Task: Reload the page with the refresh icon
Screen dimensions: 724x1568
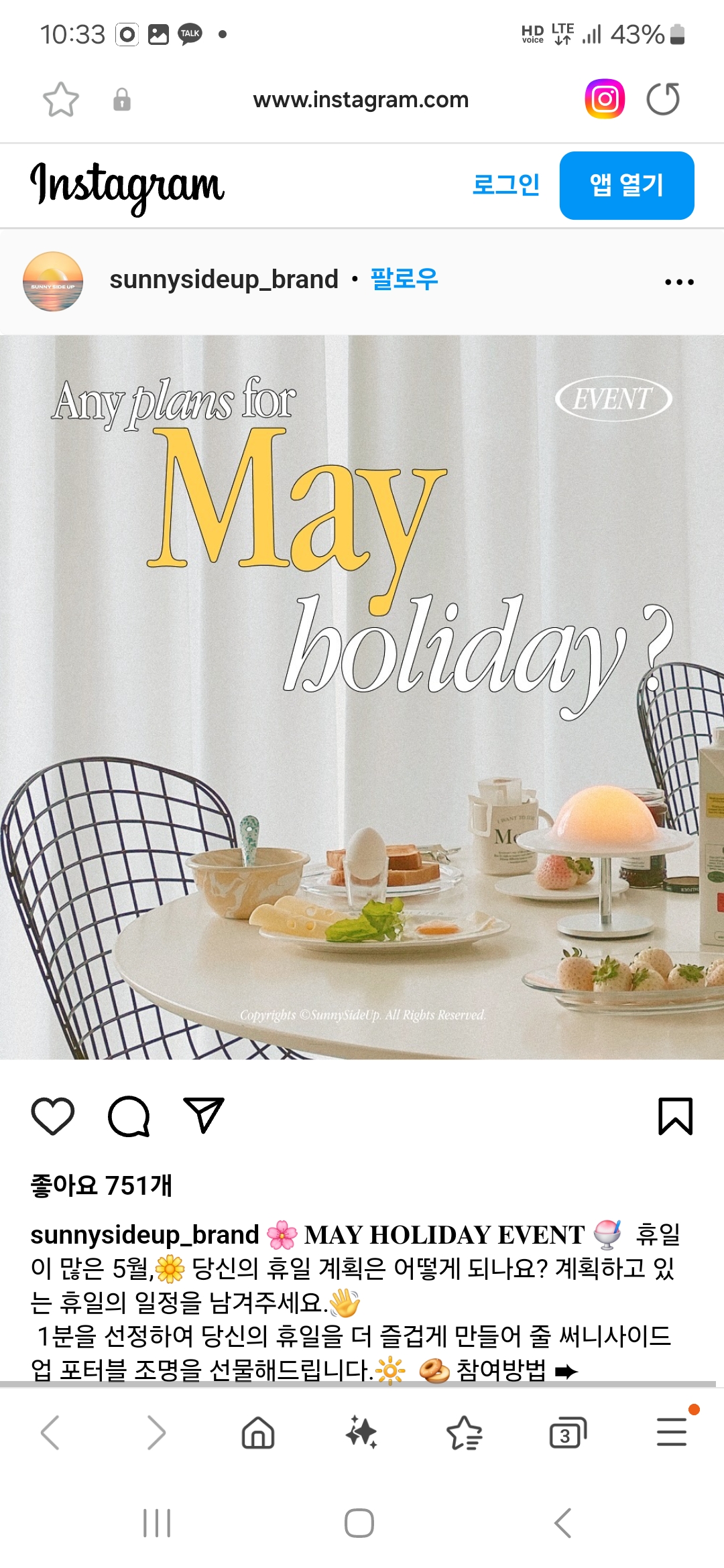Action: click(663, 99)
